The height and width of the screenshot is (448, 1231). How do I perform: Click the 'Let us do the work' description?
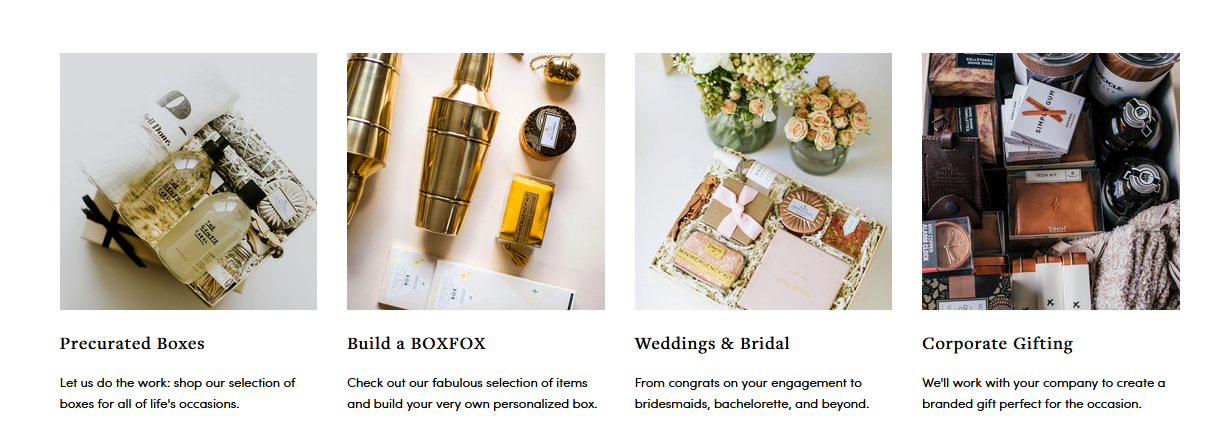tap(178, 394)
